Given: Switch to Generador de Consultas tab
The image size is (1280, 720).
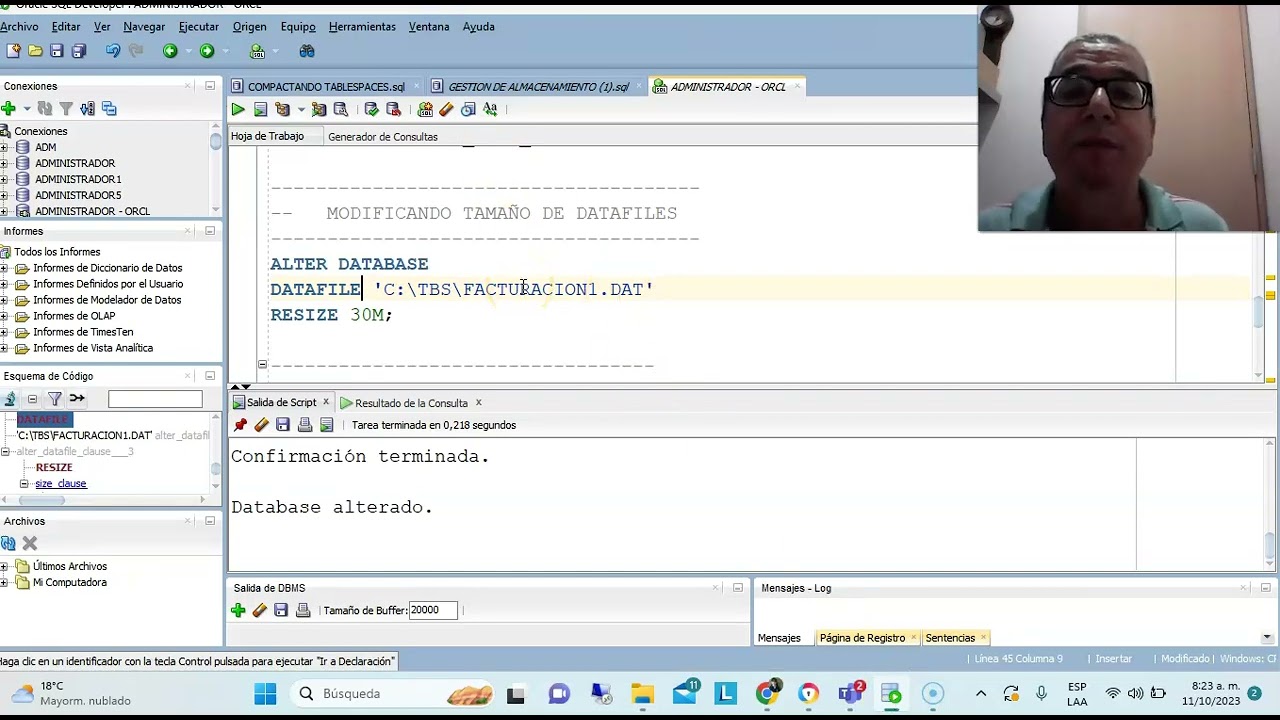Looking at the screenshot, I should (382, 137).
